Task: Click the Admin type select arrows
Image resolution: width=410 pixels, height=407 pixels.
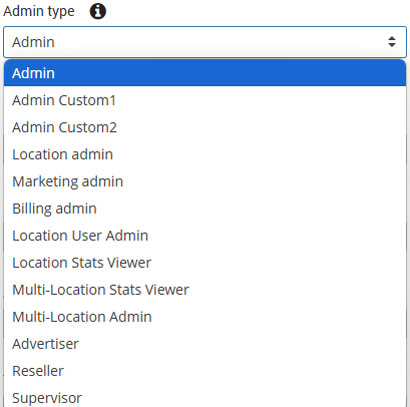Action: tap(392, 42)
